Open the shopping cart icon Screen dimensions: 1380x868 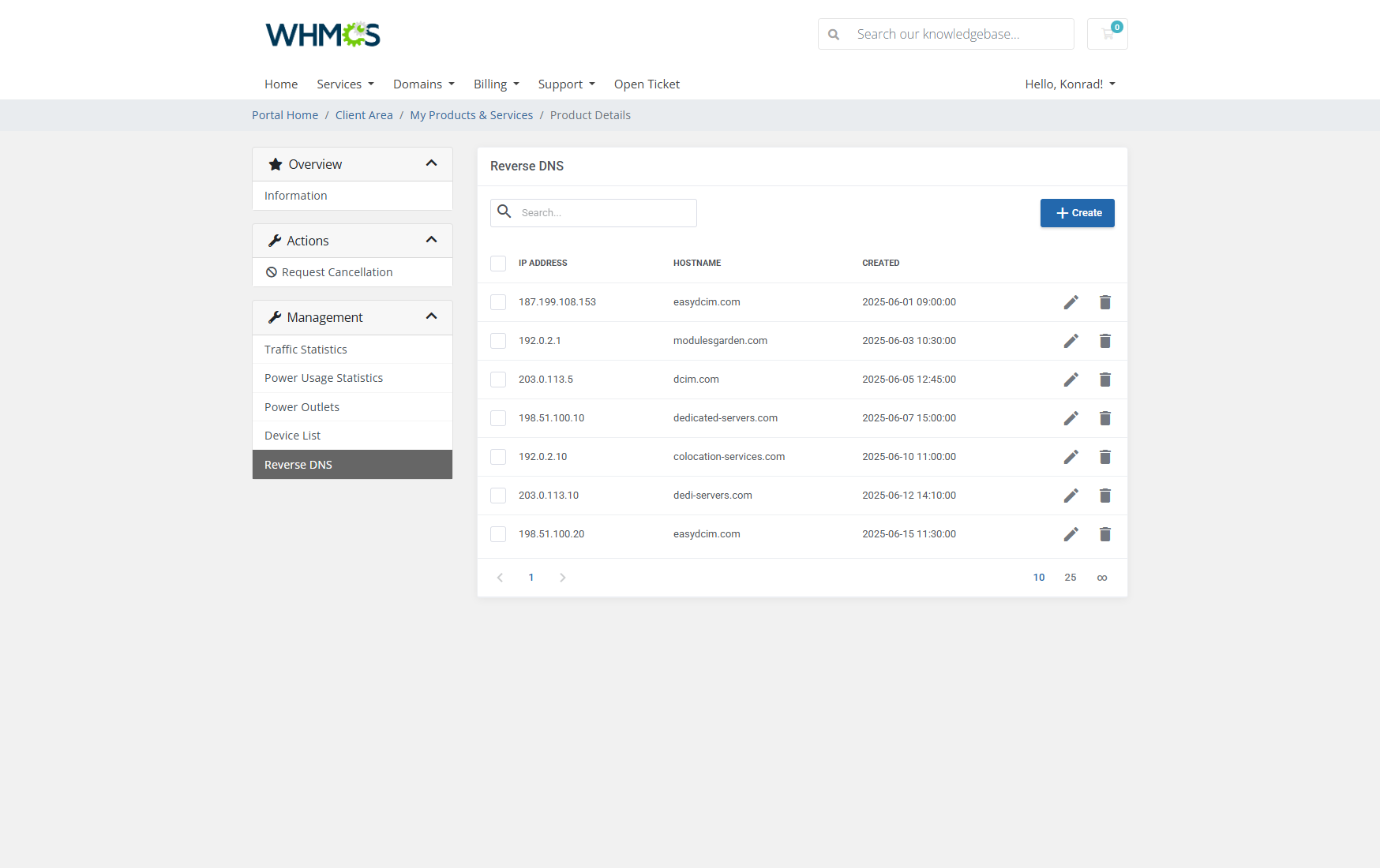[1108, 34]
